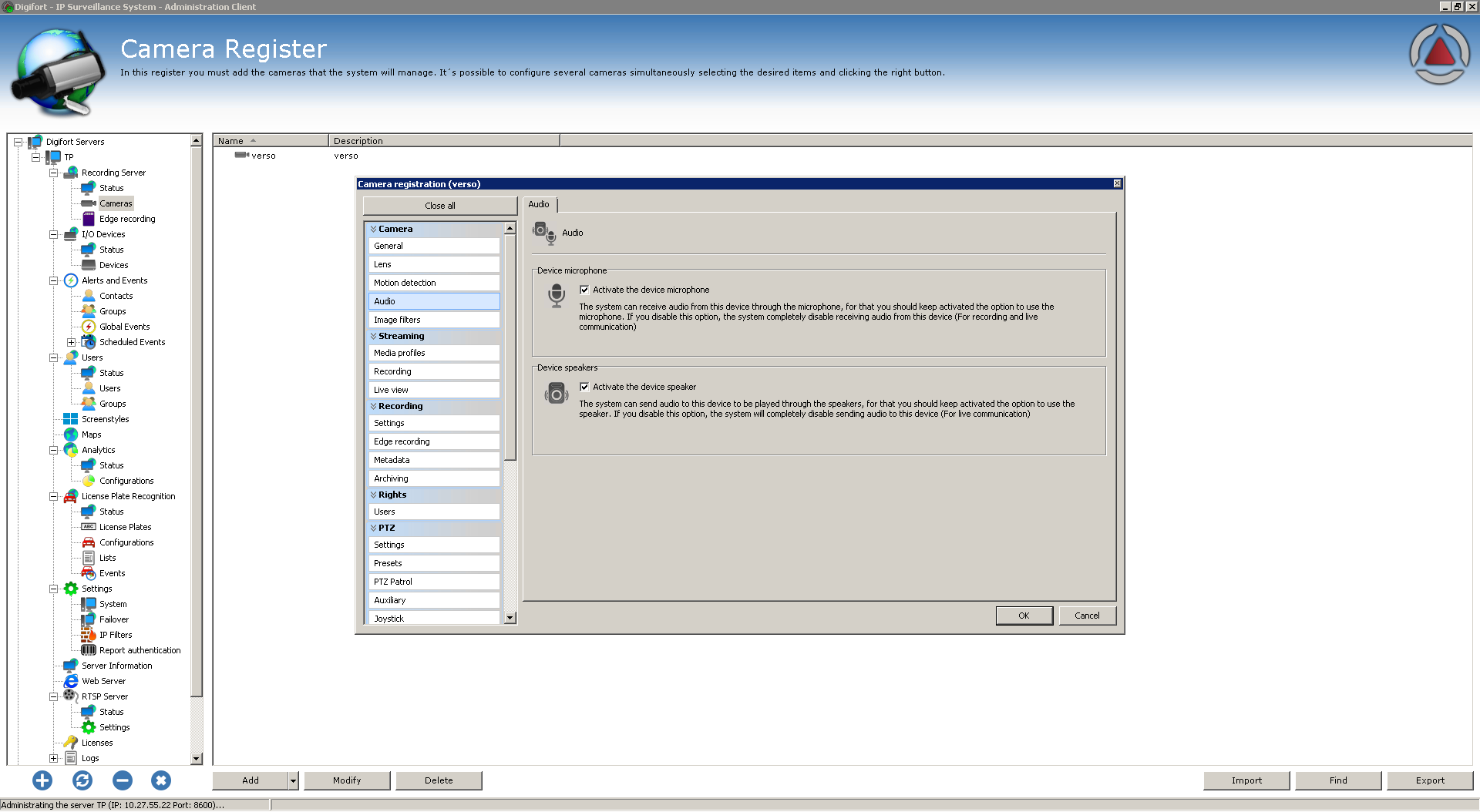Click the Web Server browser icon
This screenshot has width=1480, height=812.
pyautogui.click(x=71, y=681)
